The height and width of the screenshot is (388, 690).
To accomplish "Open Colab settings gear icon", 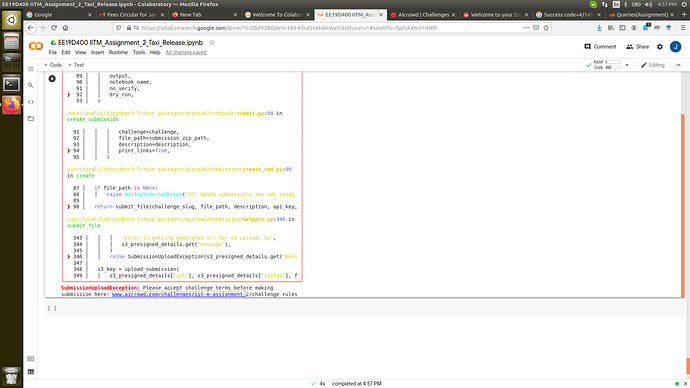I will coord(660,47).
